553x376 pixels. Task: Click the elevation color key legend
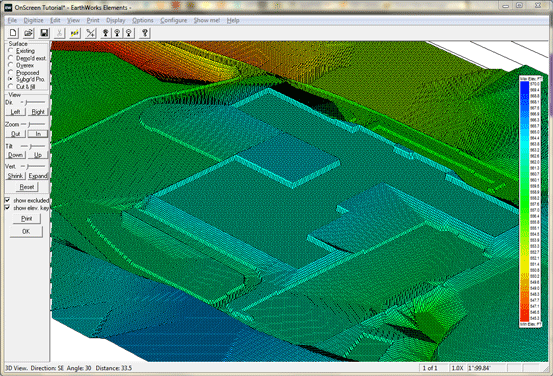point(530,202)
